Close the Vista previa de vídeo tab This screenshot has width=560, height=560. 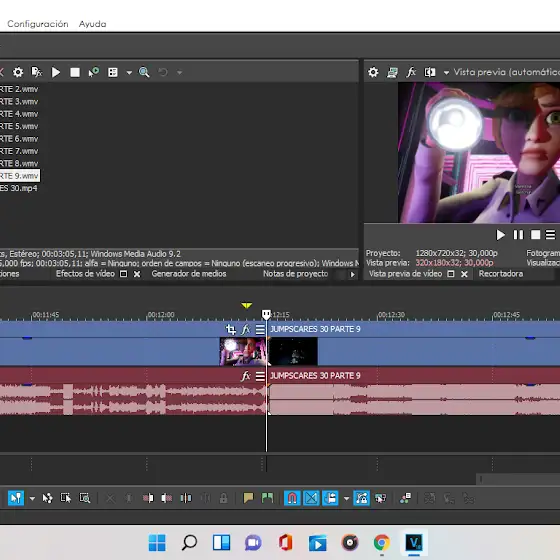(x=464, y=274)
